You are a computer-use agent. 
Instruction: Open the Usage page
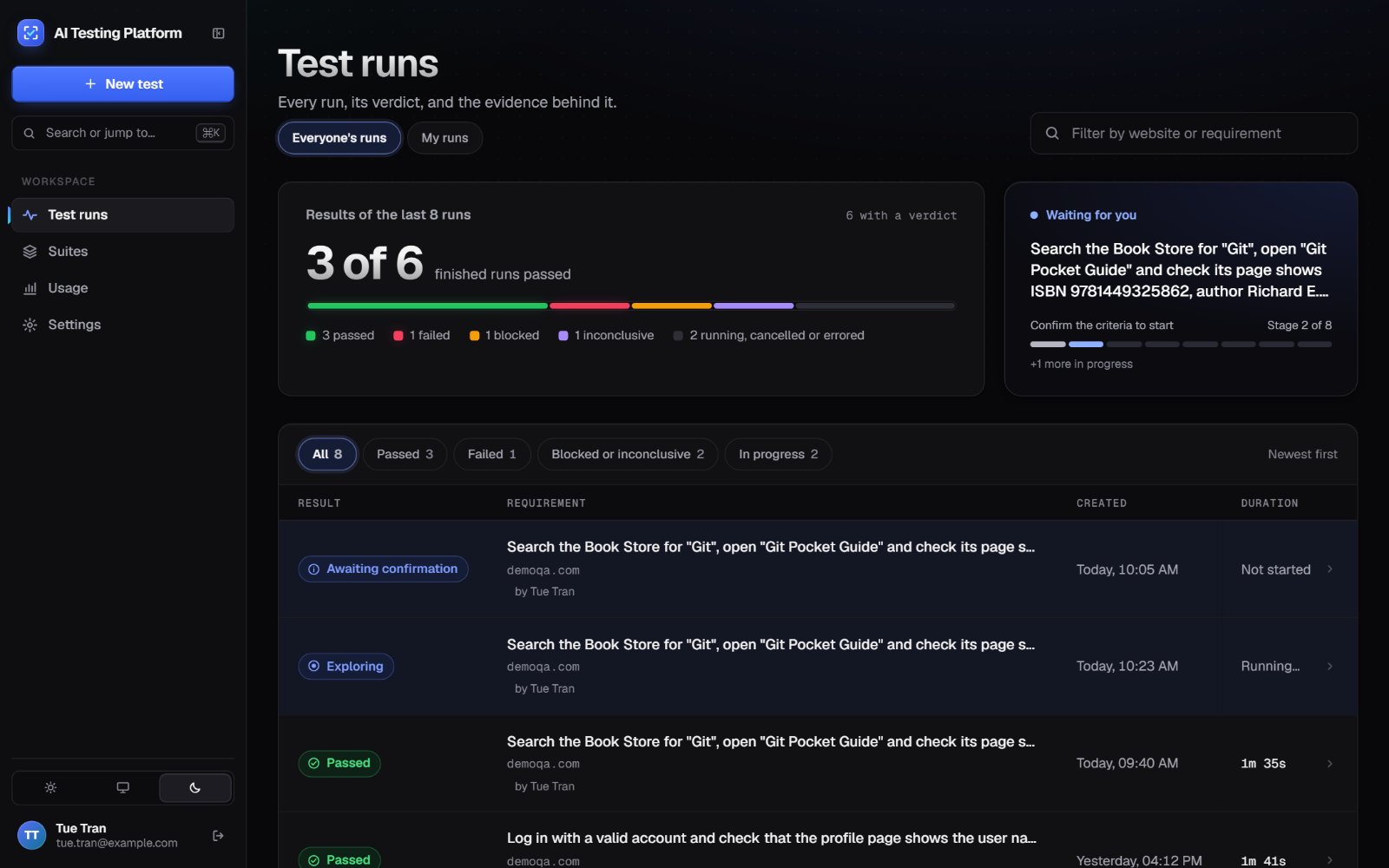point(122,288)
